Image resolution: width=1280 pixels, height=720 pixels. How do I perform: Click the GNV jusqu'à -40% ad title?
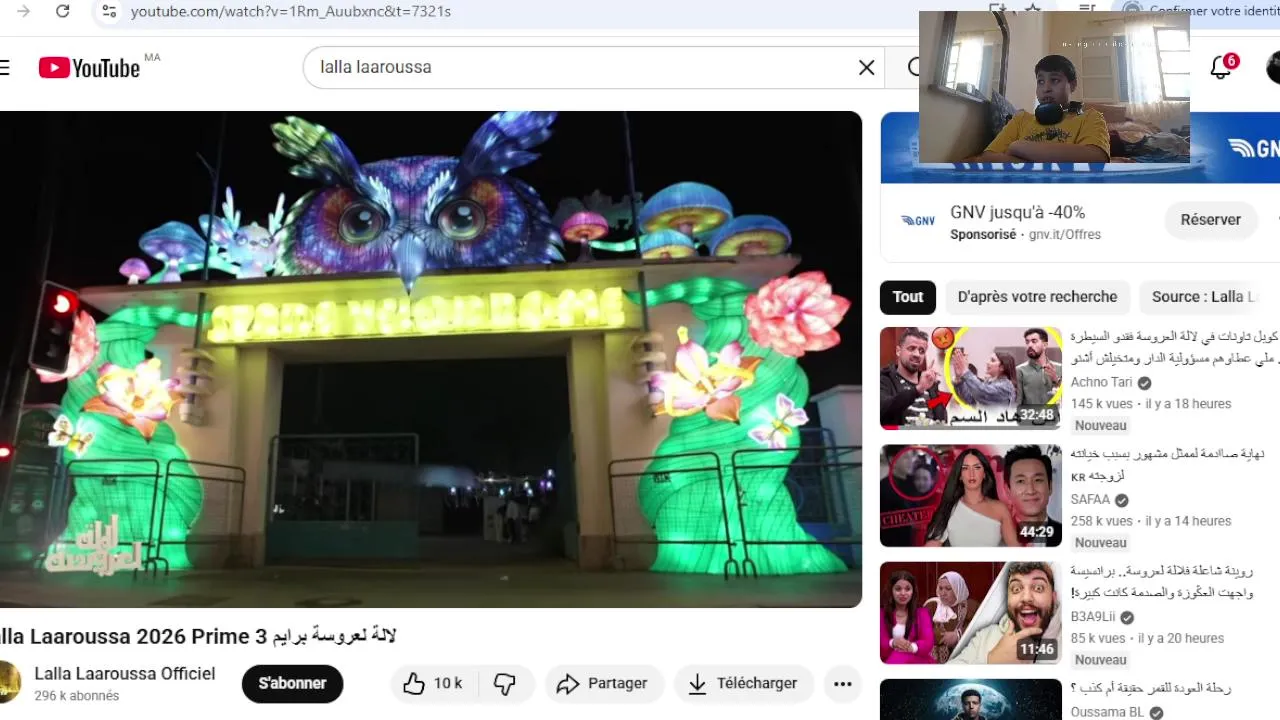pos(1017,212)
